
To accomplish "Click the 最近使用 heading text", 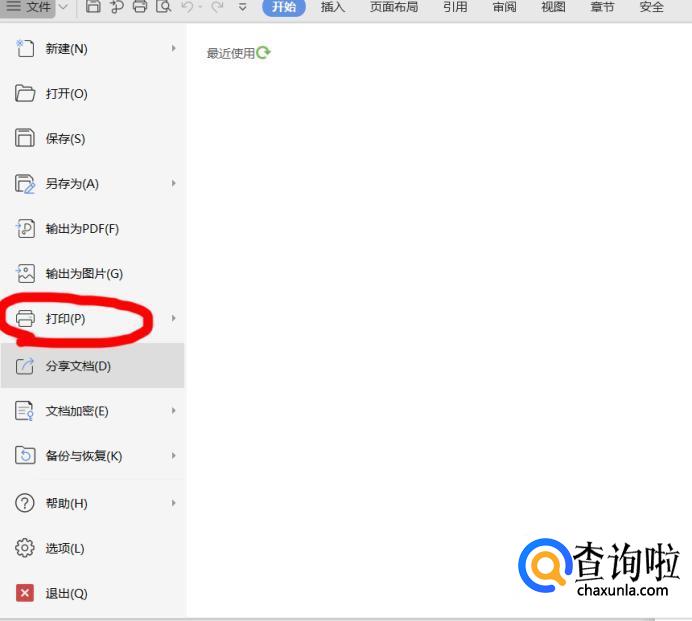I will [231, 53].
